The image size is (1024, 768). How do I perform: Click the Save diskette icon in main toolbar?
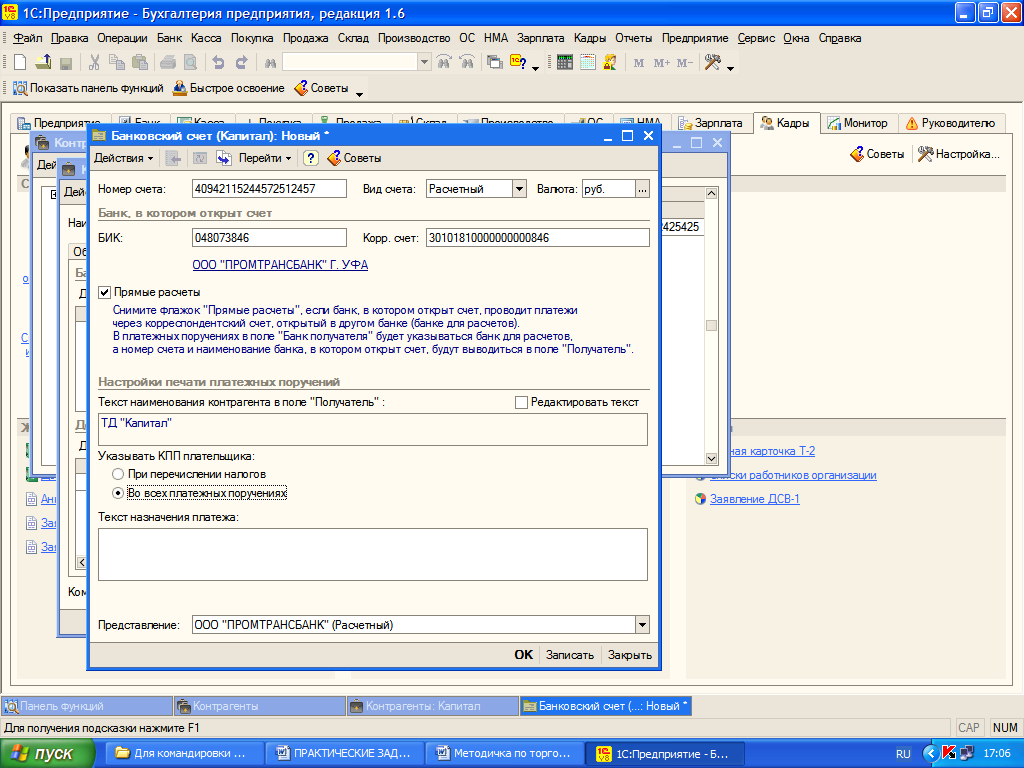pyautogui.click(x=65, y=63)
